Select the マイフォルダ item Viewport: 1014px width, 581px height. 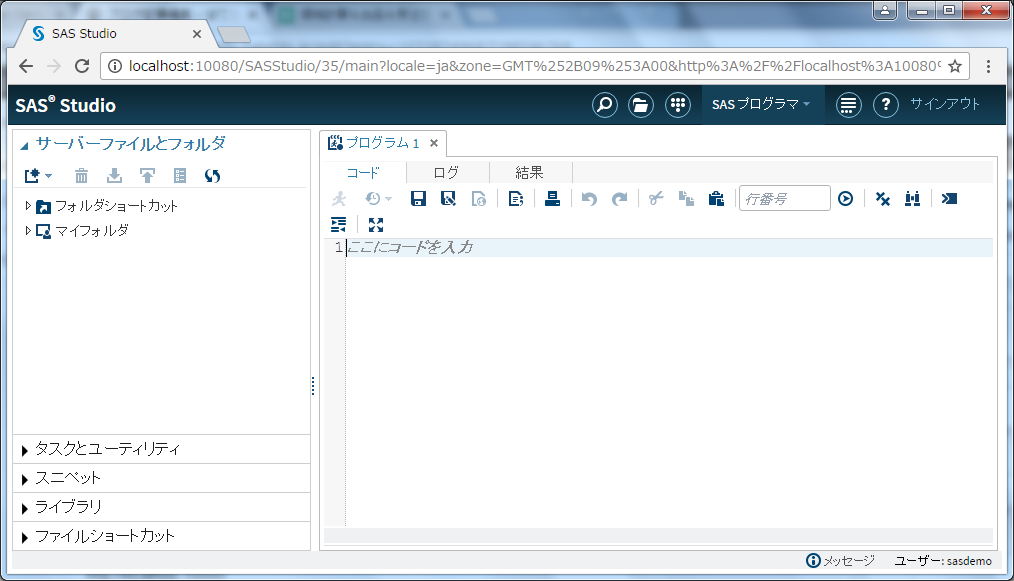pos(92,231)
